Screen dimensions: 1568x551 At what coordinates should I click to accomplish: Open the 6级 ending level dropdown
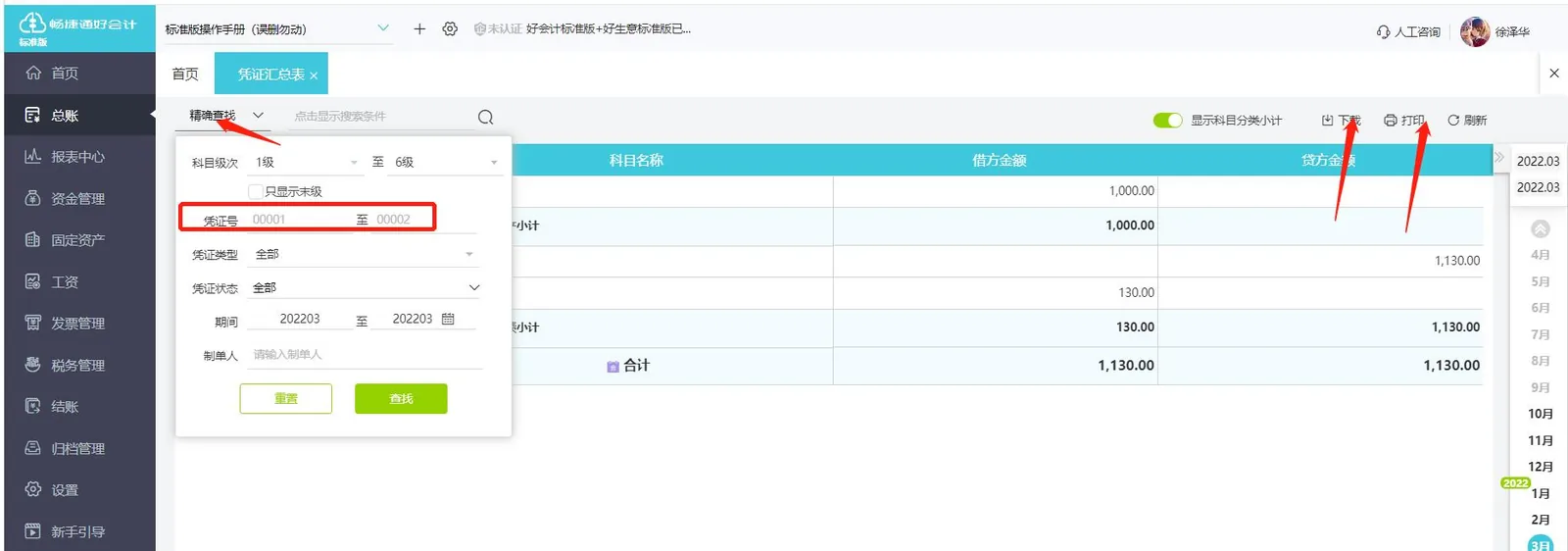point(447,162)
